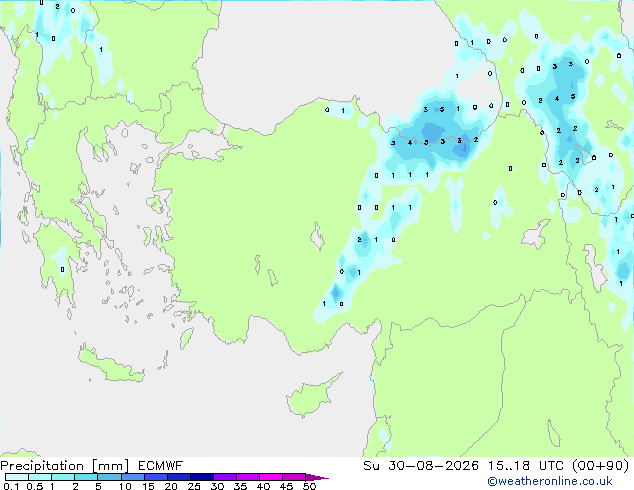The image size is (634, 490).
Task: Click the legend scale label "25"
Action: tap(194, 486)
